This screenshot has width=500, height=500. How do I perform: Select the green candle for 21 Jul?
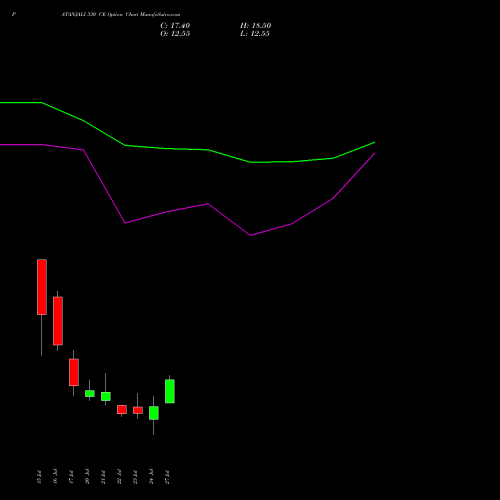[106, 396]
